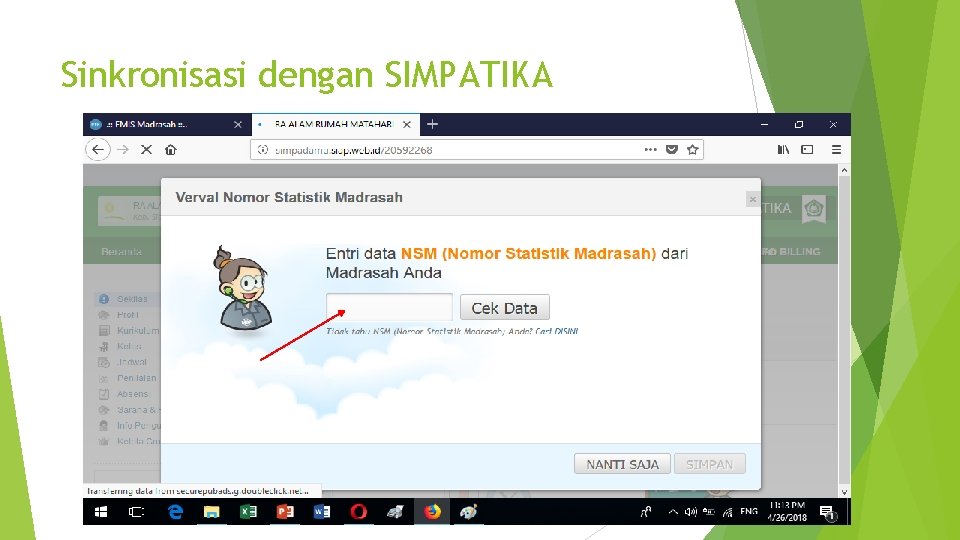Maximize or restore the Firefox window

(798, 124)
